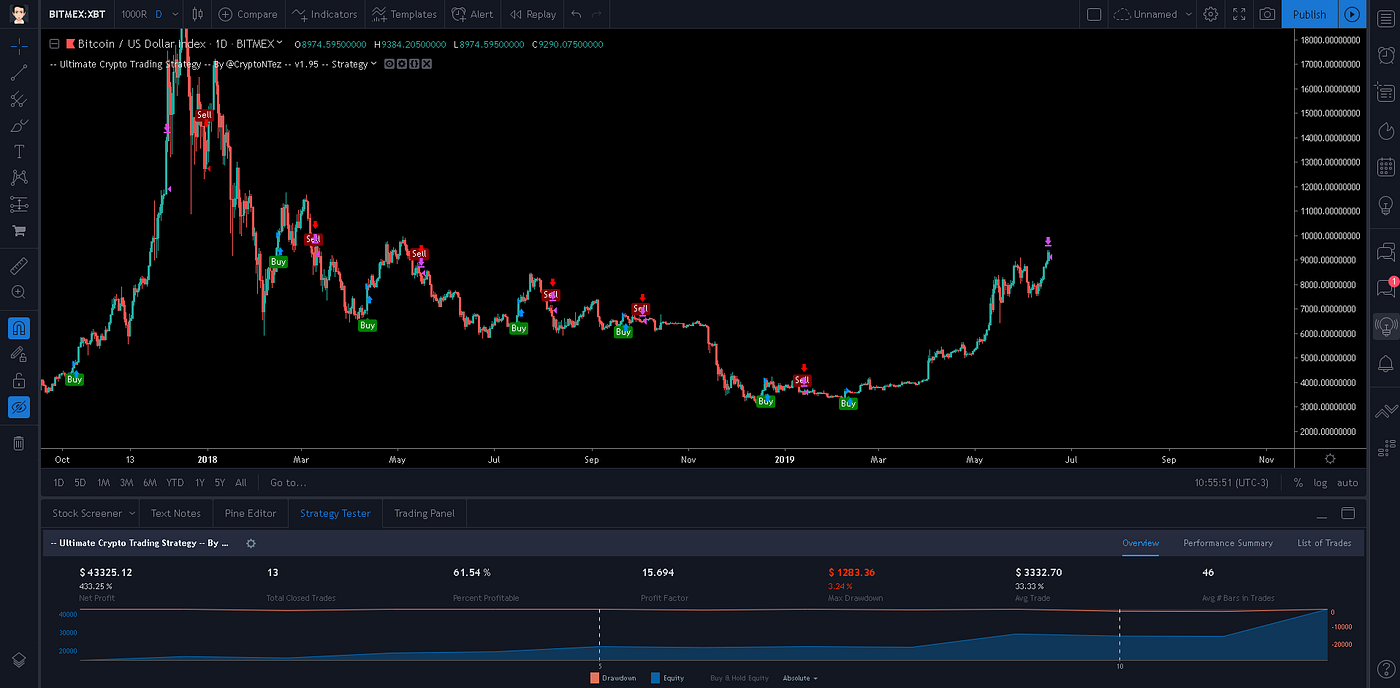Open the user profile avatar
The image size is (1400, 688).
19,14
